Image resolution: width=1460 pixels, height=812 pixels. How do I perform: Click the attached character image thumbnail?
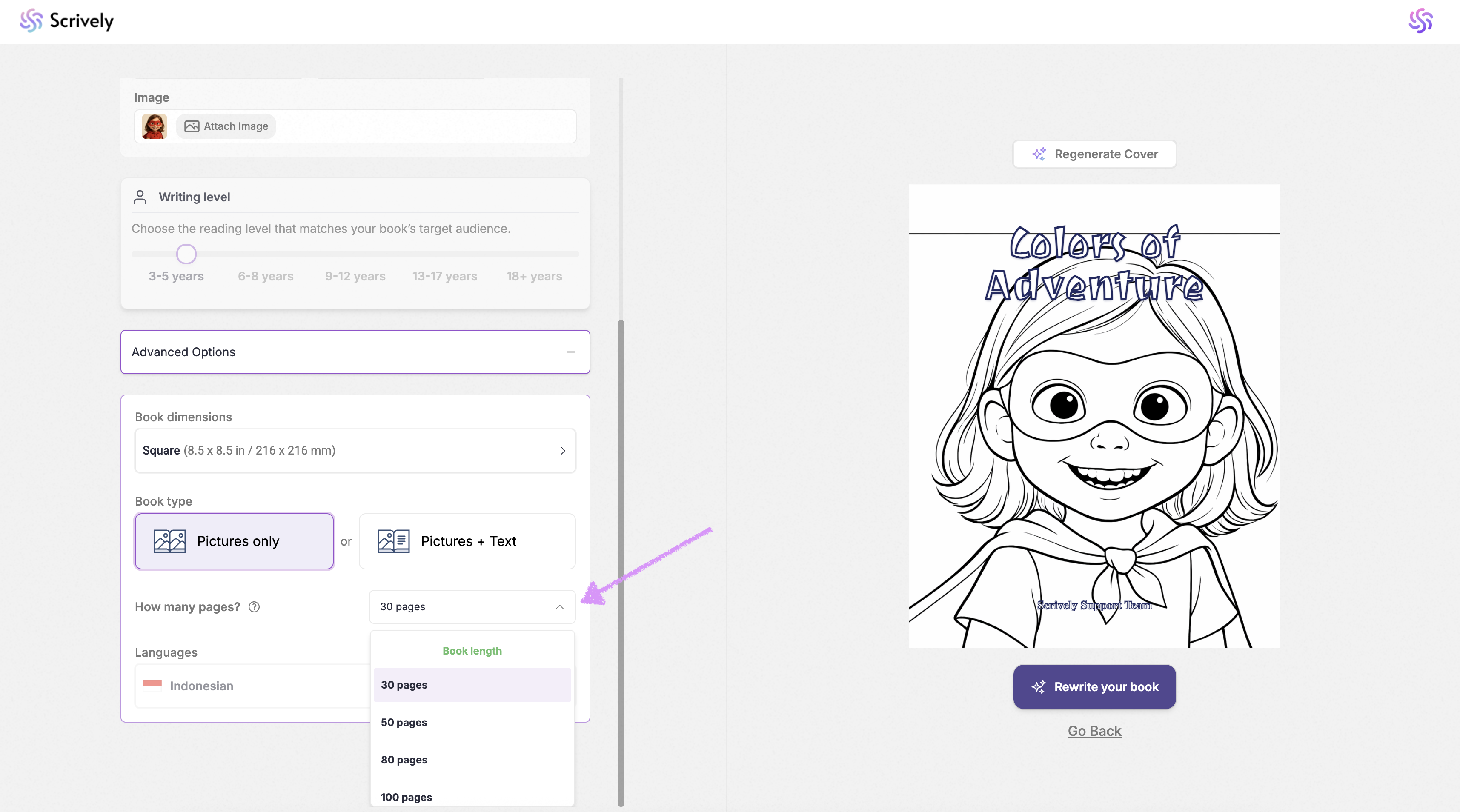coord(154,126)
